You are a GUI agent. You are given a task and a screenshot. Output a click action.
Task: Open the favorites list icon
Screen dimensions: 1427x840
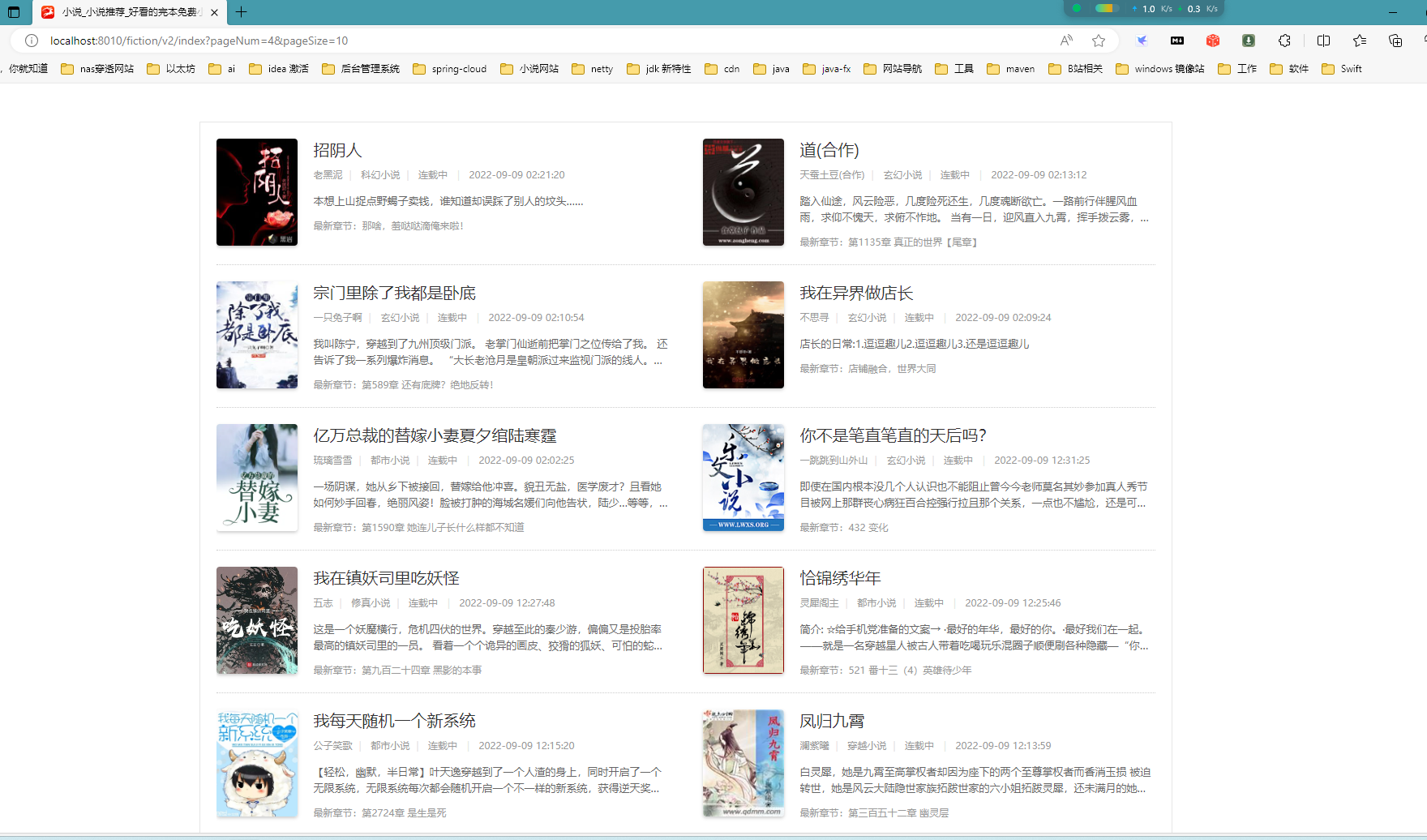tap(1360, 41)
